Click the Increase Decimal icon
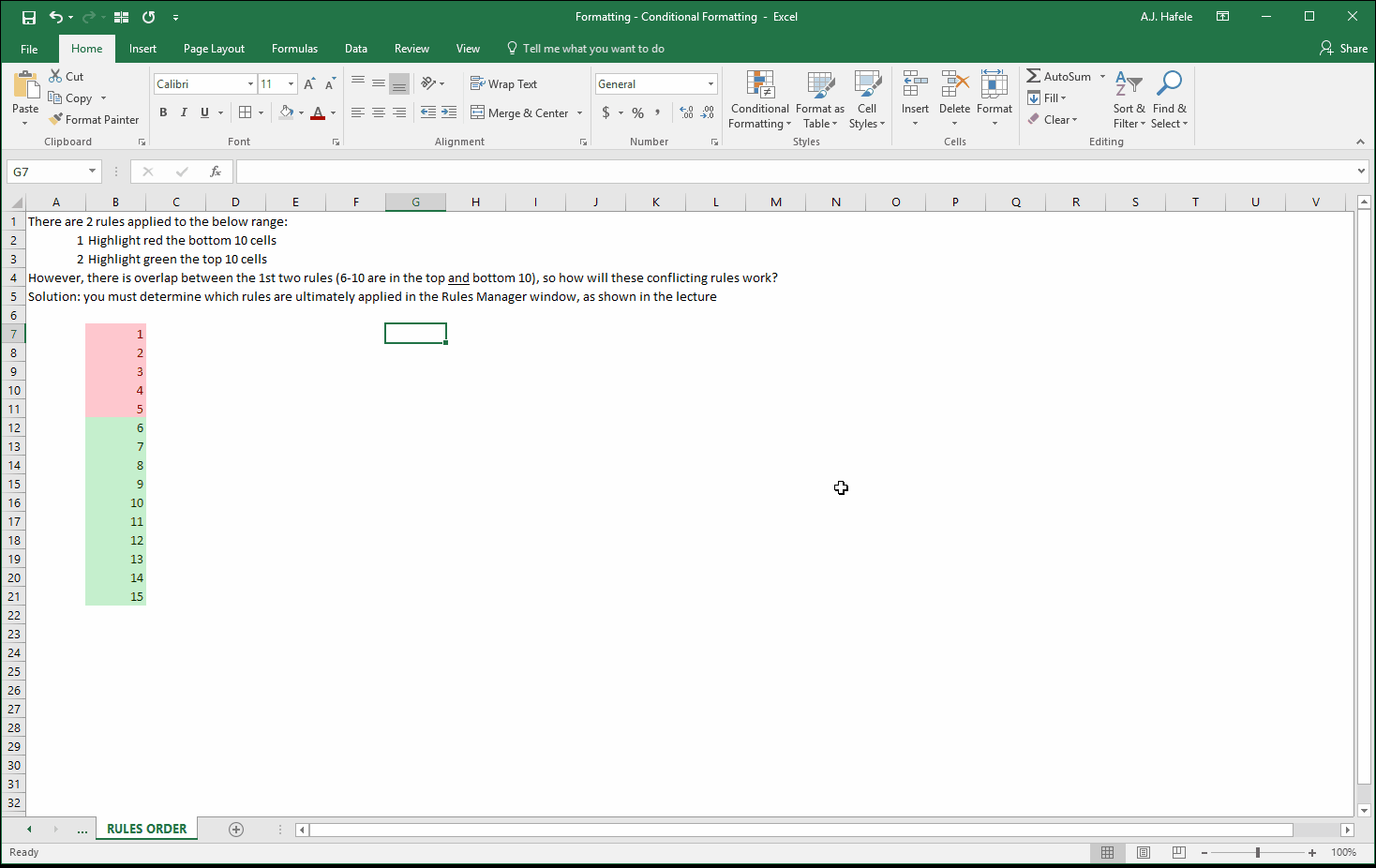1376x868 pixels. point(687,112)
